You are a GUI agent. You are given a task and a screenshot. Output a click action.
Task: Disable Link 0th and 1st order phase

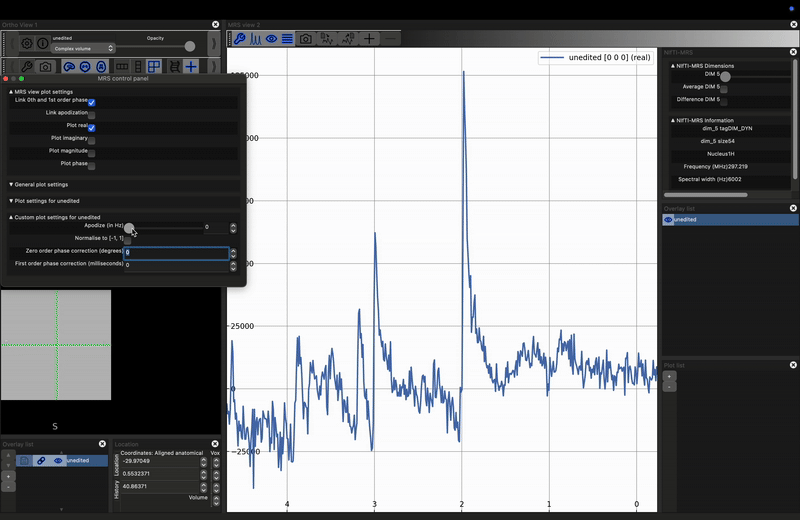pos(91,102)
